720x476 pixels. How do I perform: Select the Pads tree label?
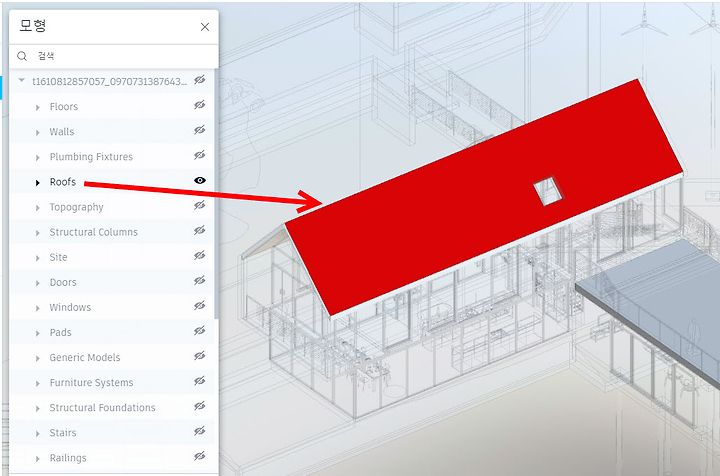[61, 332]
